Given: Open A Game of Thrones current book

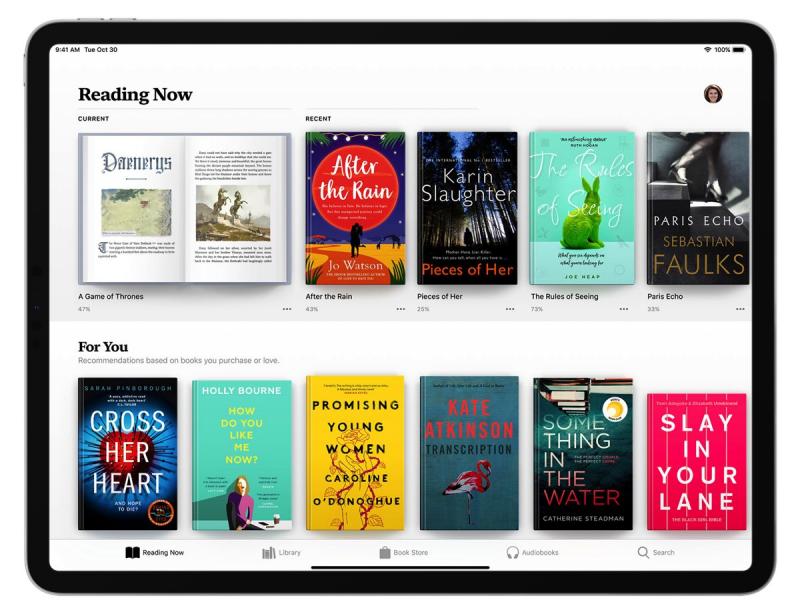Looking at the screenshot, I should (185, 208).
